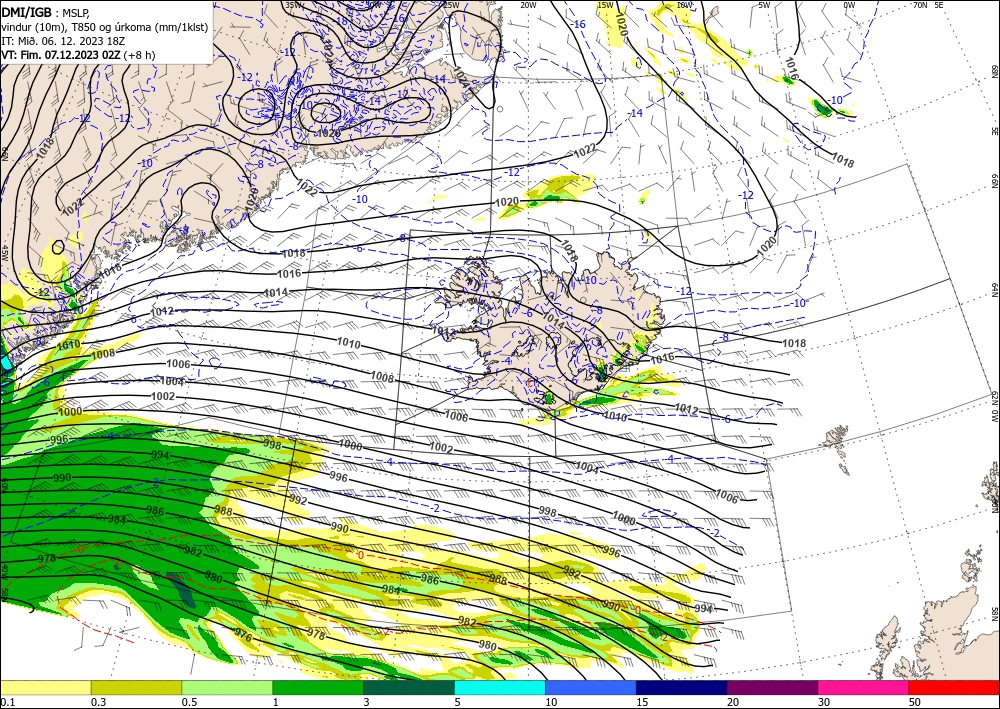Image resolution: width=1000 pixels, height=709 pixels.
Task: Click the 20W longitude label at top
Action: pos(528,5)
